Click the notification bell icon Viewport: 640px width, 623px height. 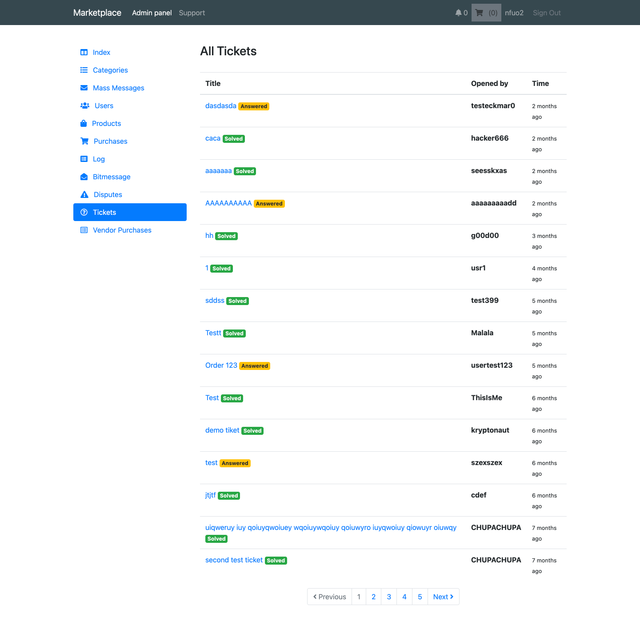click(x=459, y=13)
